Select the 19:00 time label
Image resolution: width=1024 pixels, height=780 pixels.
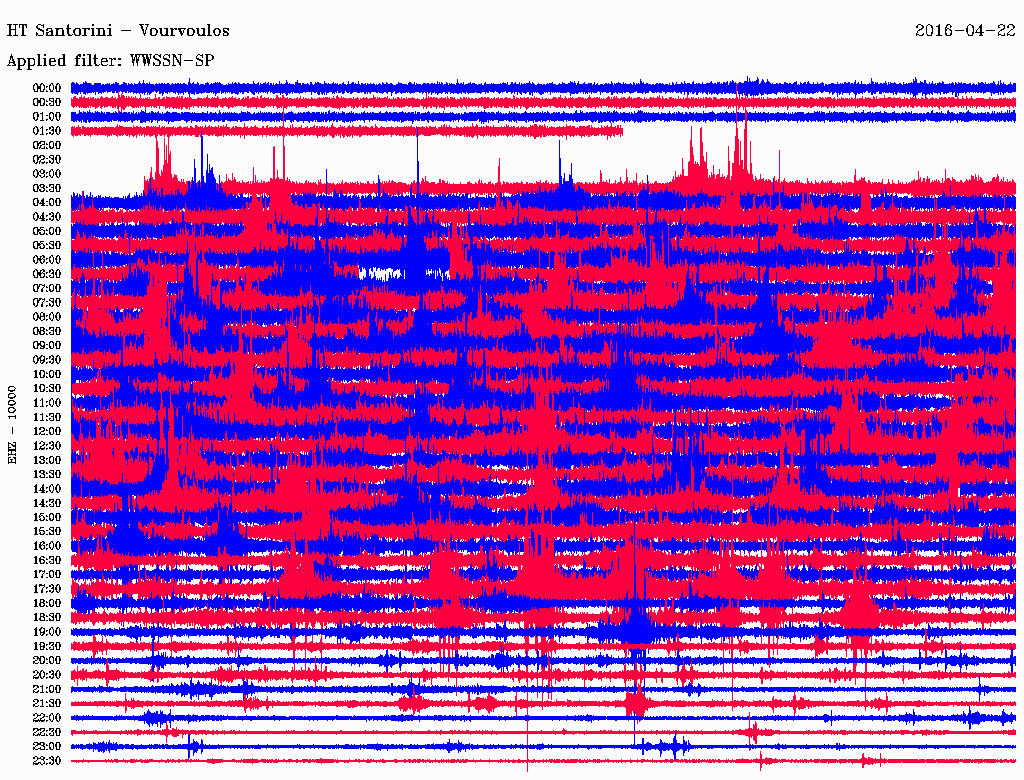(47, 632)
